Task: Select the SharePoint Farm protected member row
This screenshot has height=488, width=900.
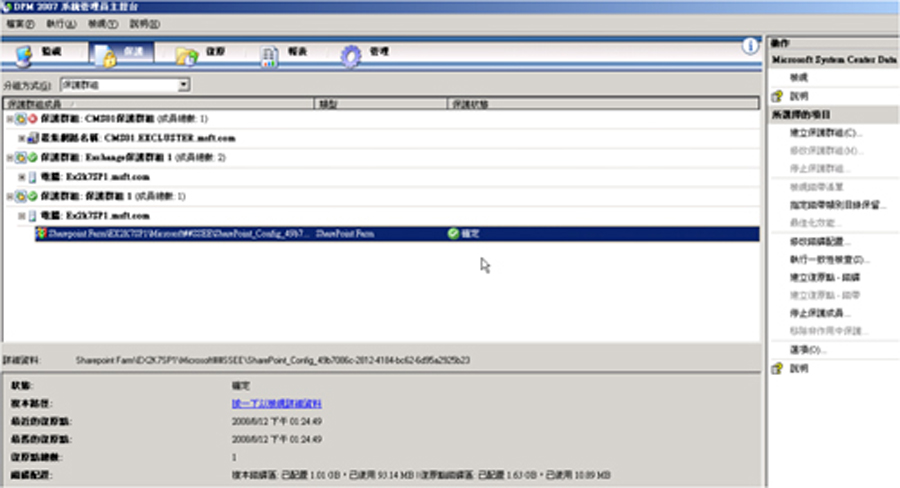Action: (397, 234)
